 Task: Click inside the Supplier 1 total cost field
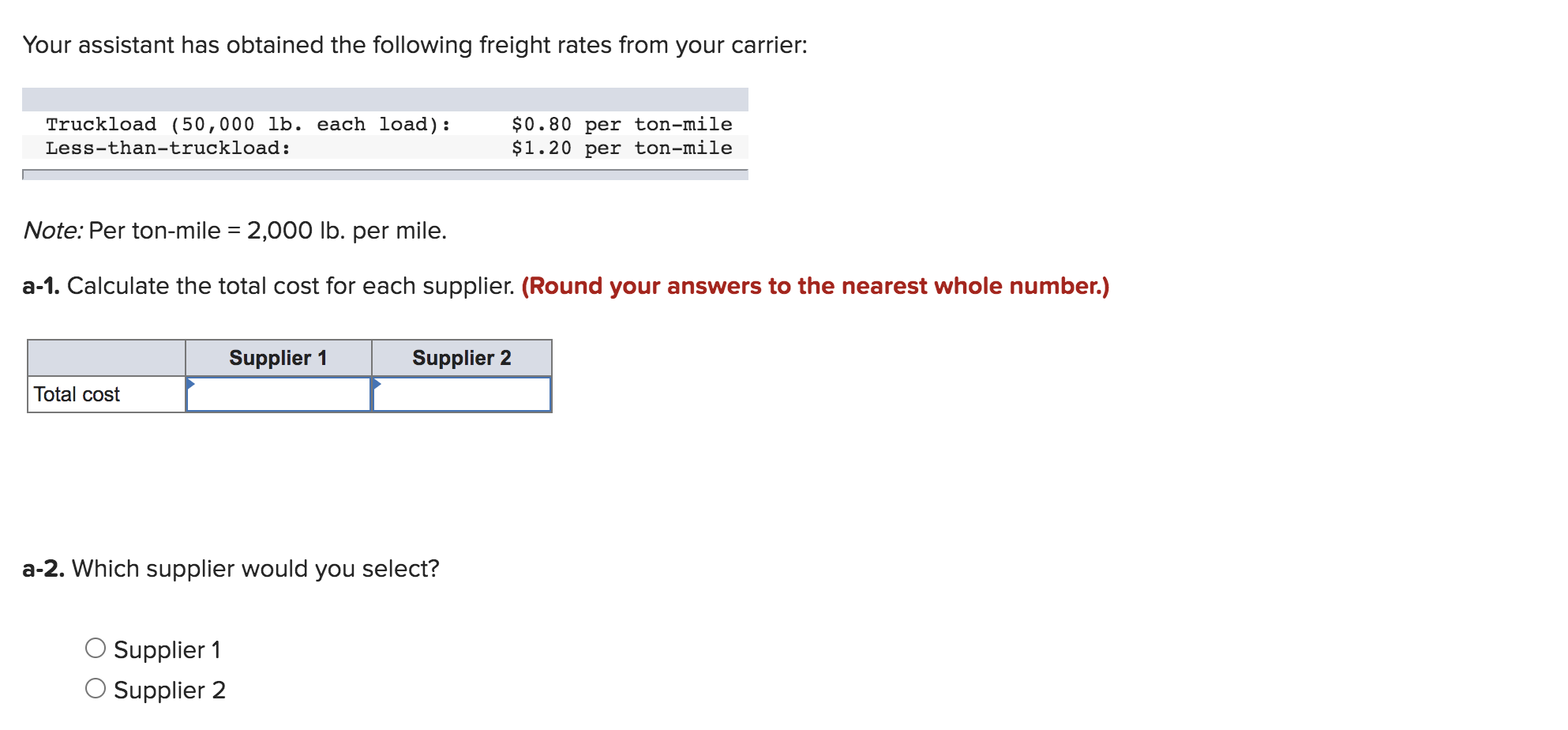[x=280, y=395]
